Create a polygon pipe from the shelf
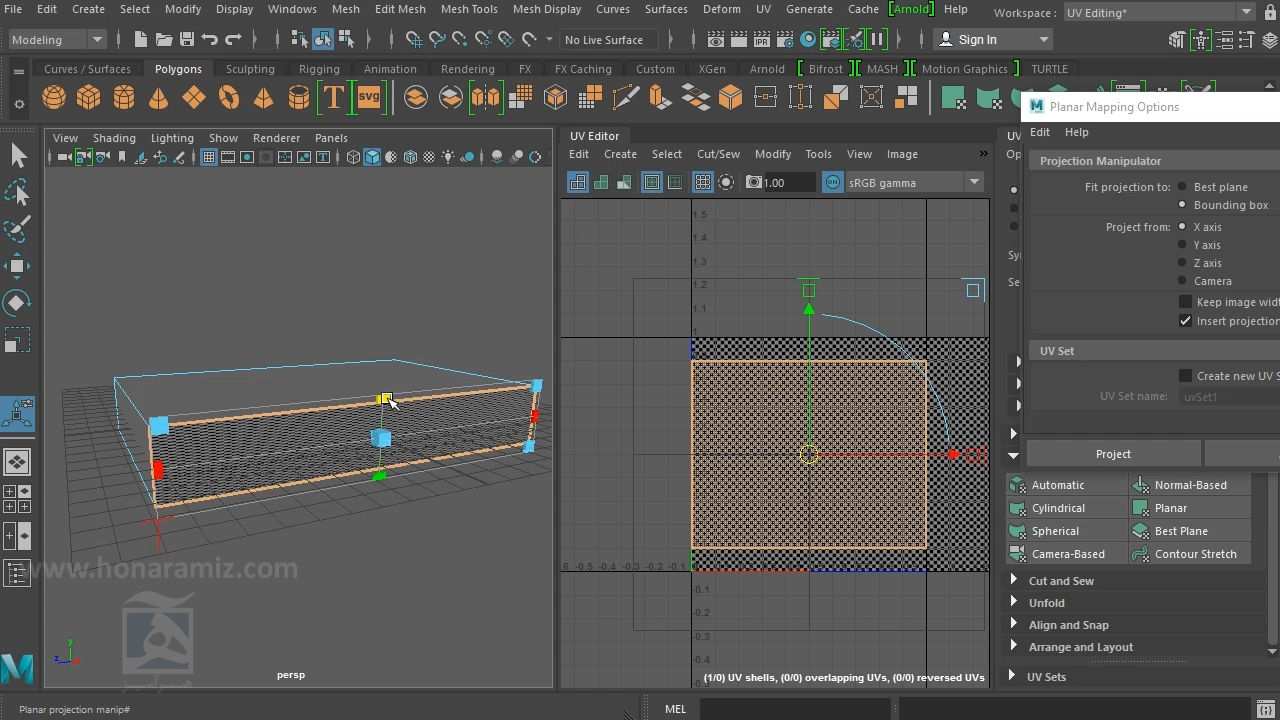The width and height of the screenshot is (1280, 720). pos(298,97)
